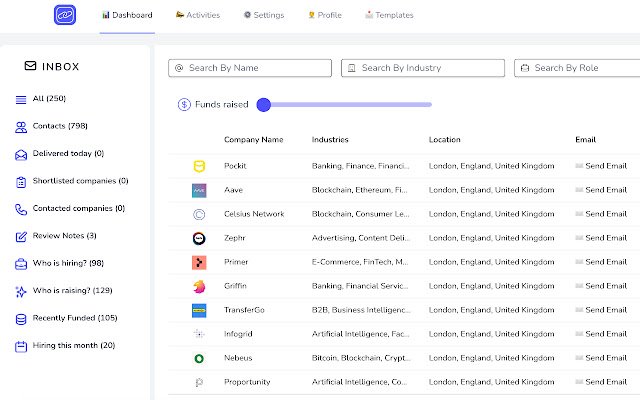Open Hiring this month (20)
Image resolution: width=640 pixels, height=400 pixels.
(x=74, y=345)
